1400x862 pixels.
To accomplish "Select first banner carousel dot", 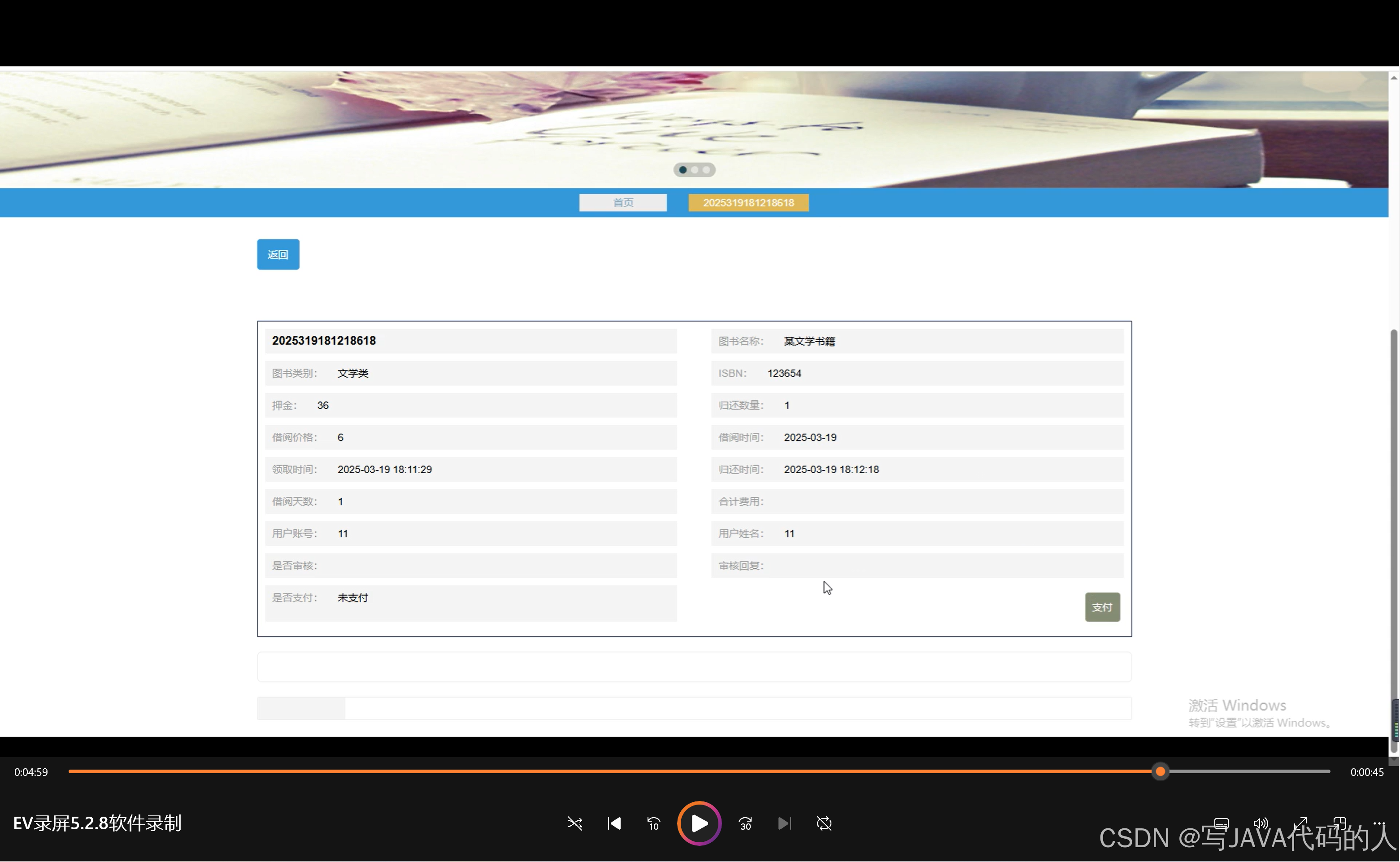I will coord(683,170).
